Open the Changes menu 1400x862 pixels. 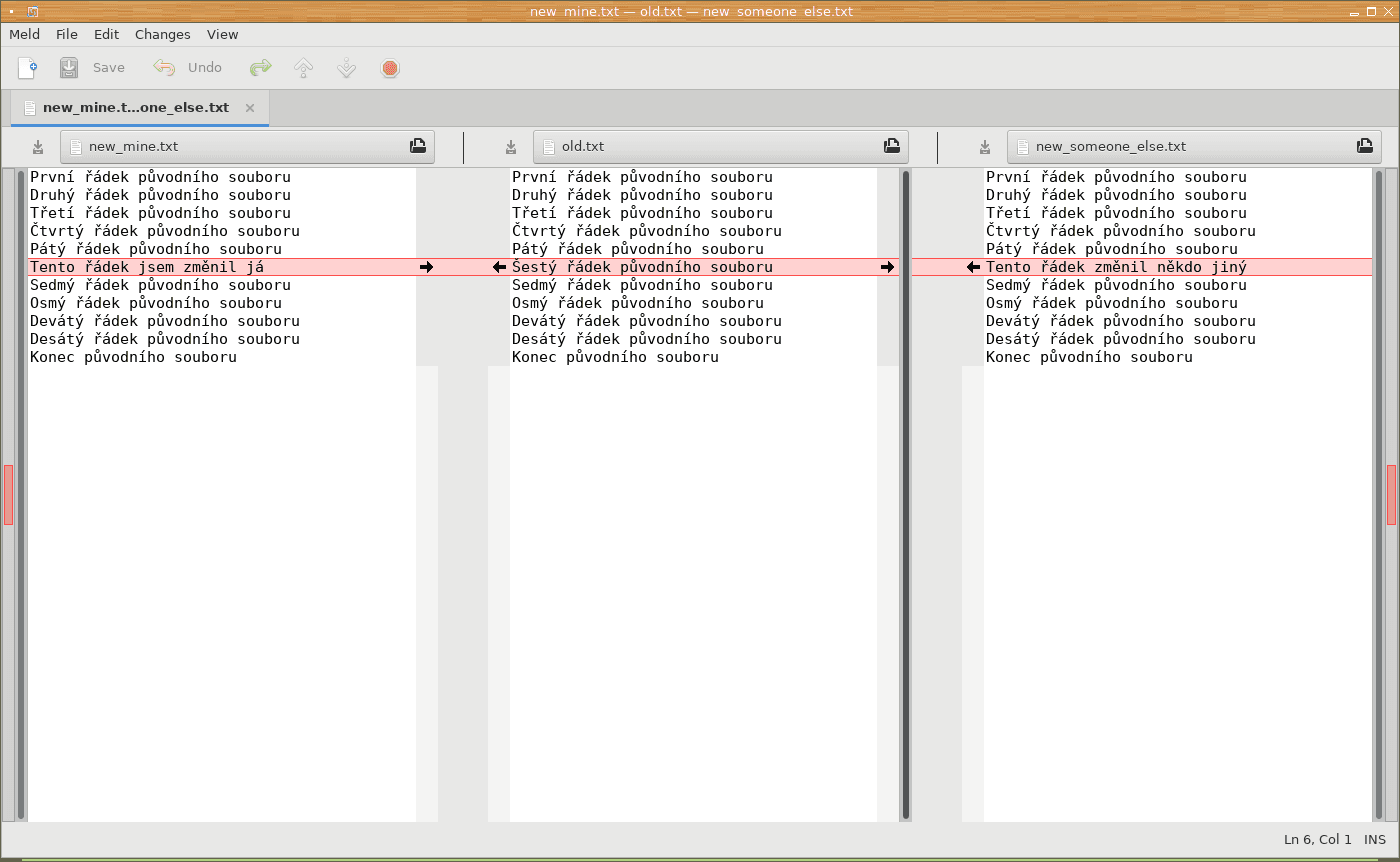163,34
